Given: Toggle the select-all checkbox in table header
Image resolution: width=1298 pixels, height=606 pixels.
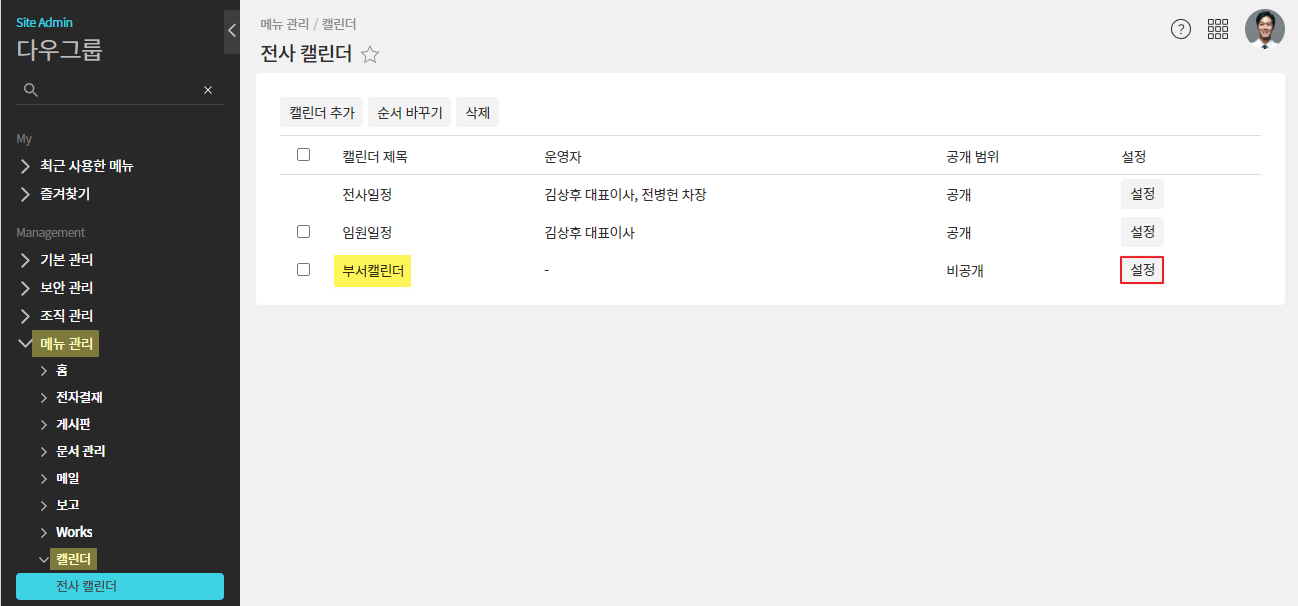Looking at the screenshot, I should tap(304, 155).
